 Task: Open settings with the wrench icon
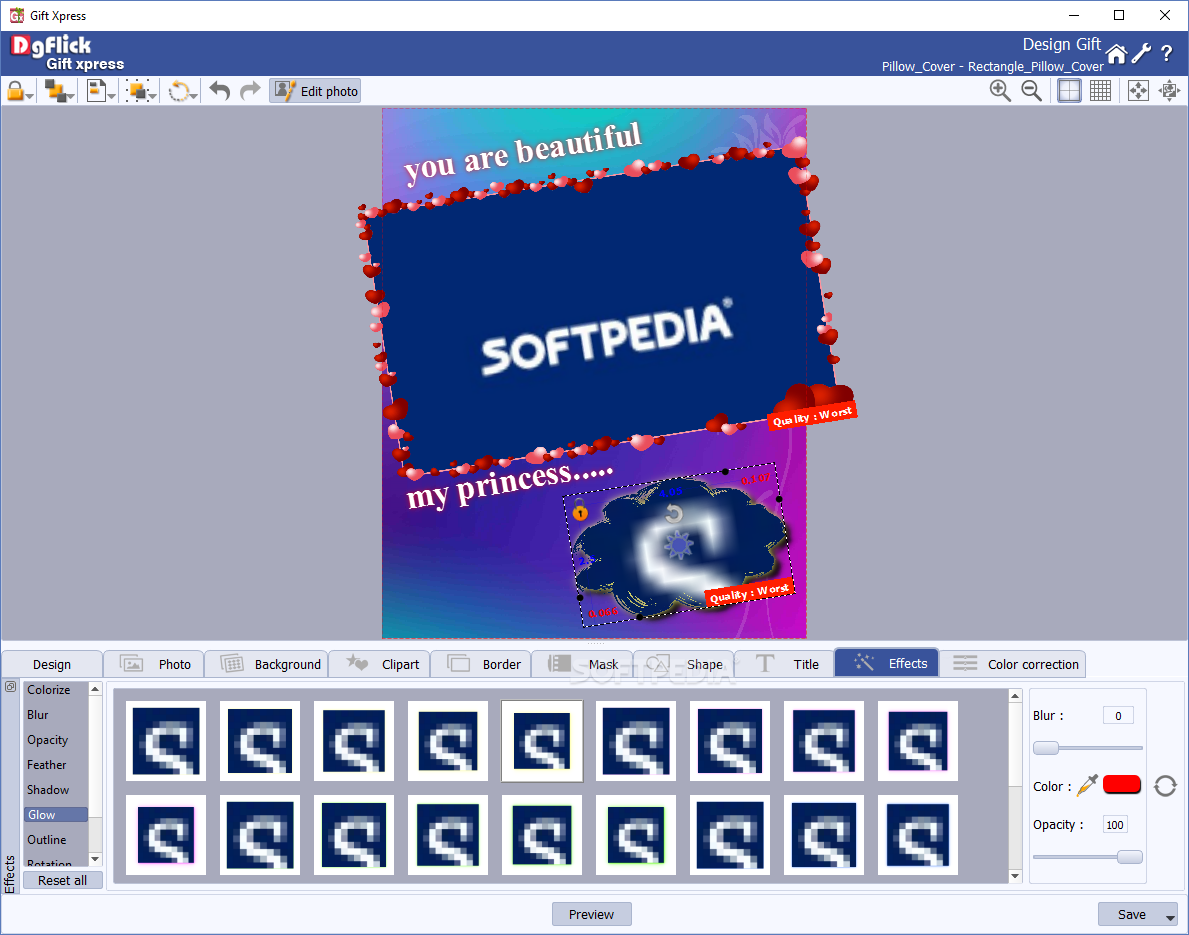1141,53
